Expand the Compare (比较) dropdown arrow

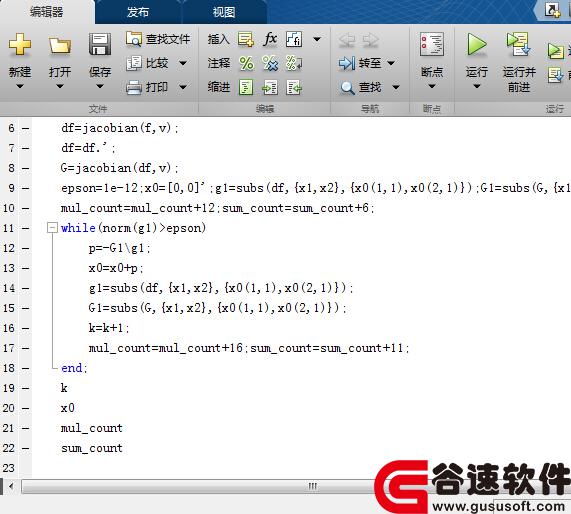(183, 63)
